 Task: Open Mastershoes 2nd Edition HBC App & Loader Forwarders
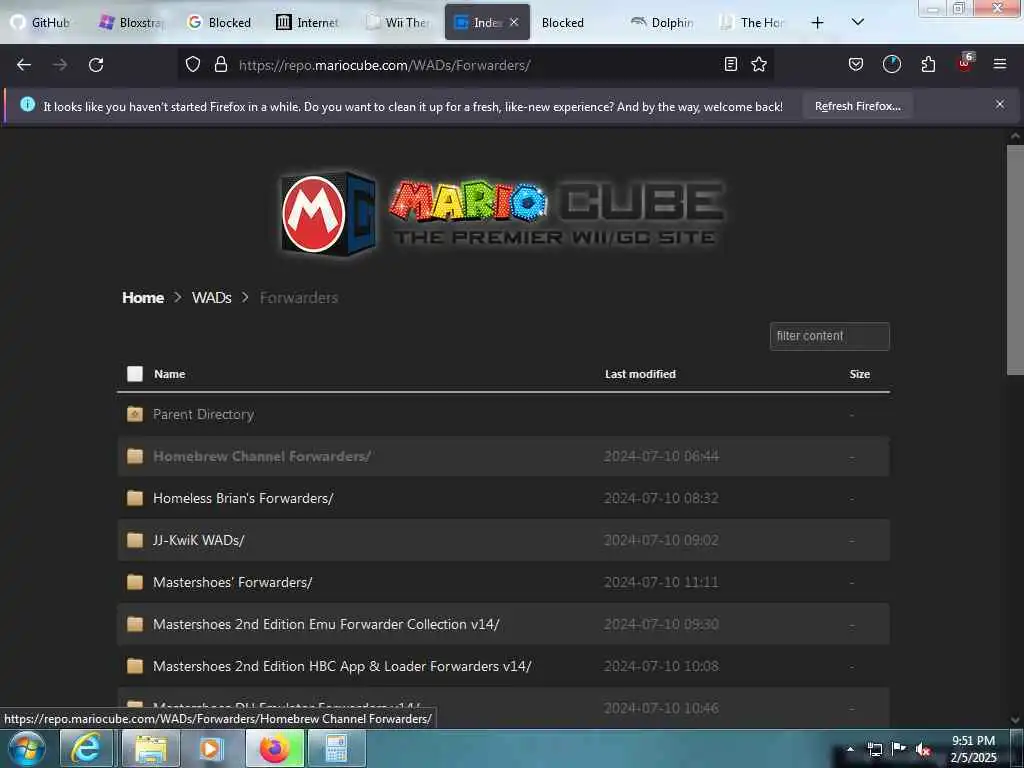coord(342,666)
